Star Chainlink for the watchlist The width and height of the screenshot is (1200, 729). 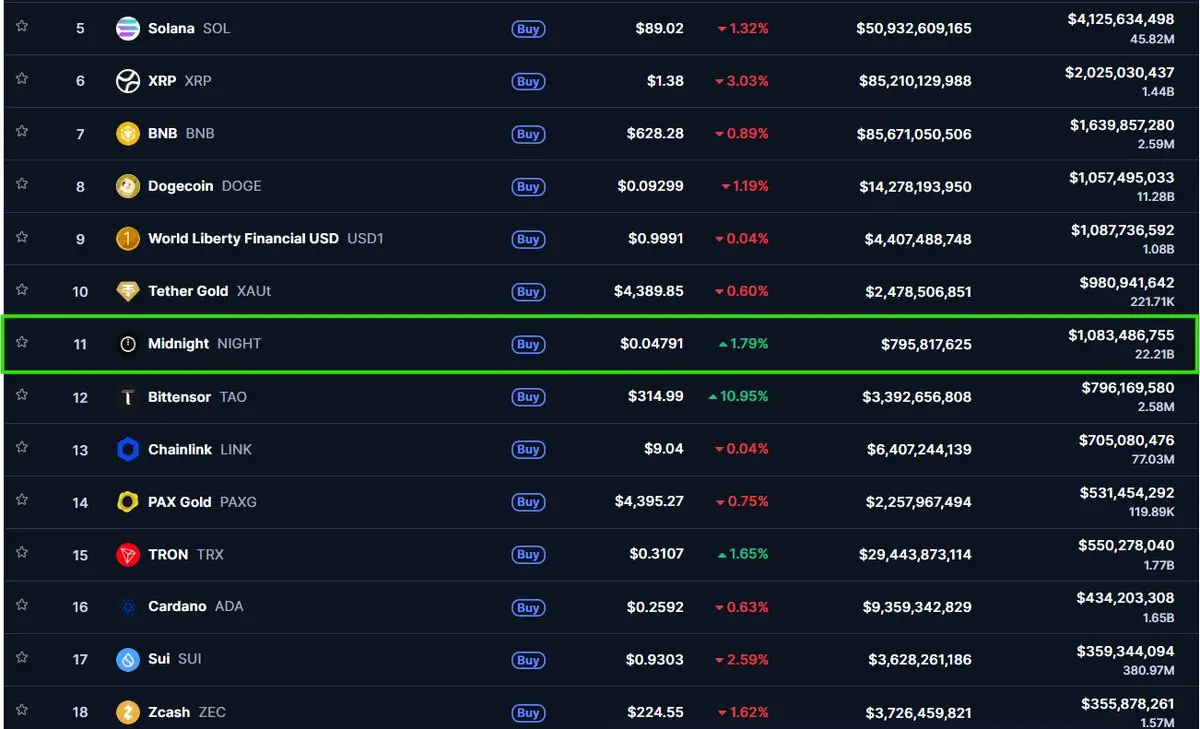pyautogui.click(x=22, y=447)
